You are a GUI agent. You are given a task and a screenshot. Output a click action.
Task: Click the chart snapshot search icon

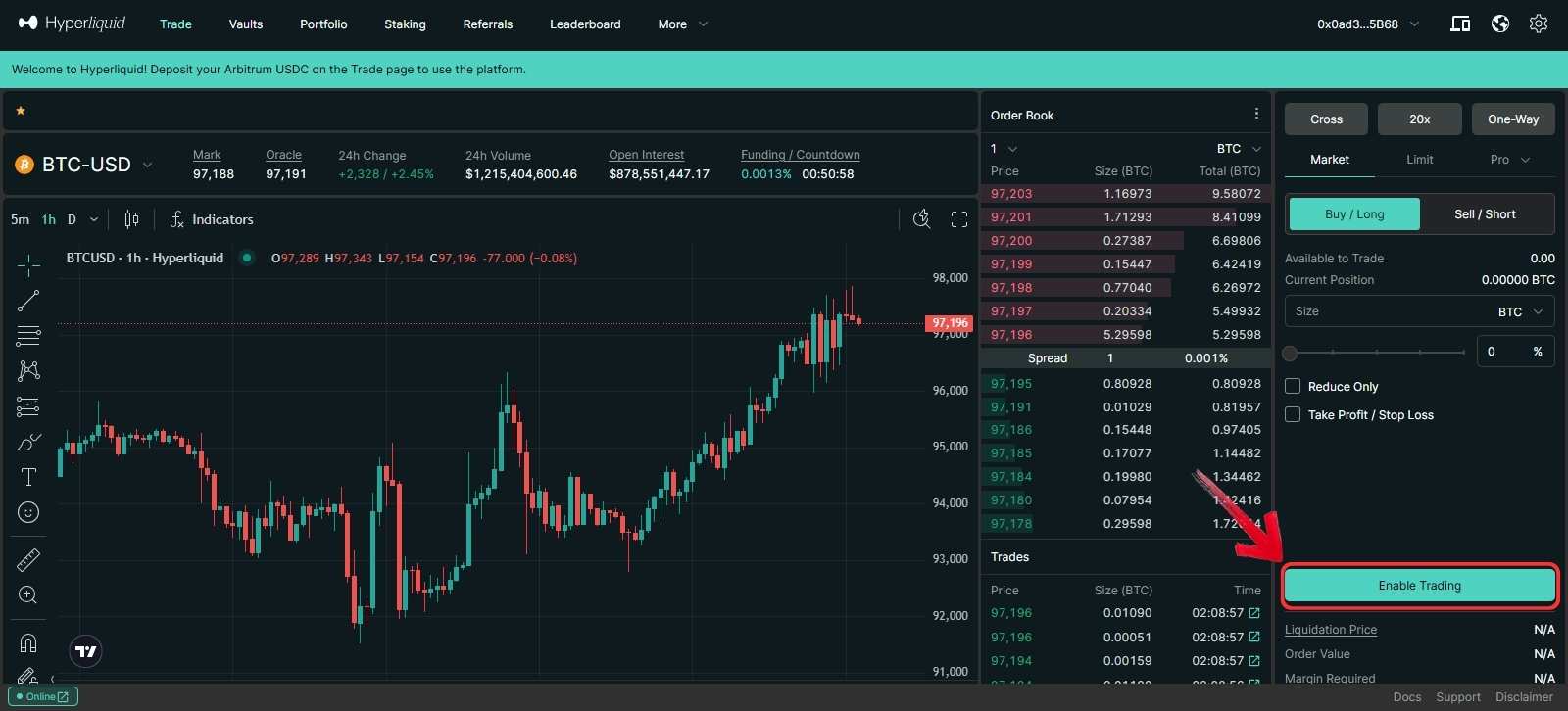[921, 219]
